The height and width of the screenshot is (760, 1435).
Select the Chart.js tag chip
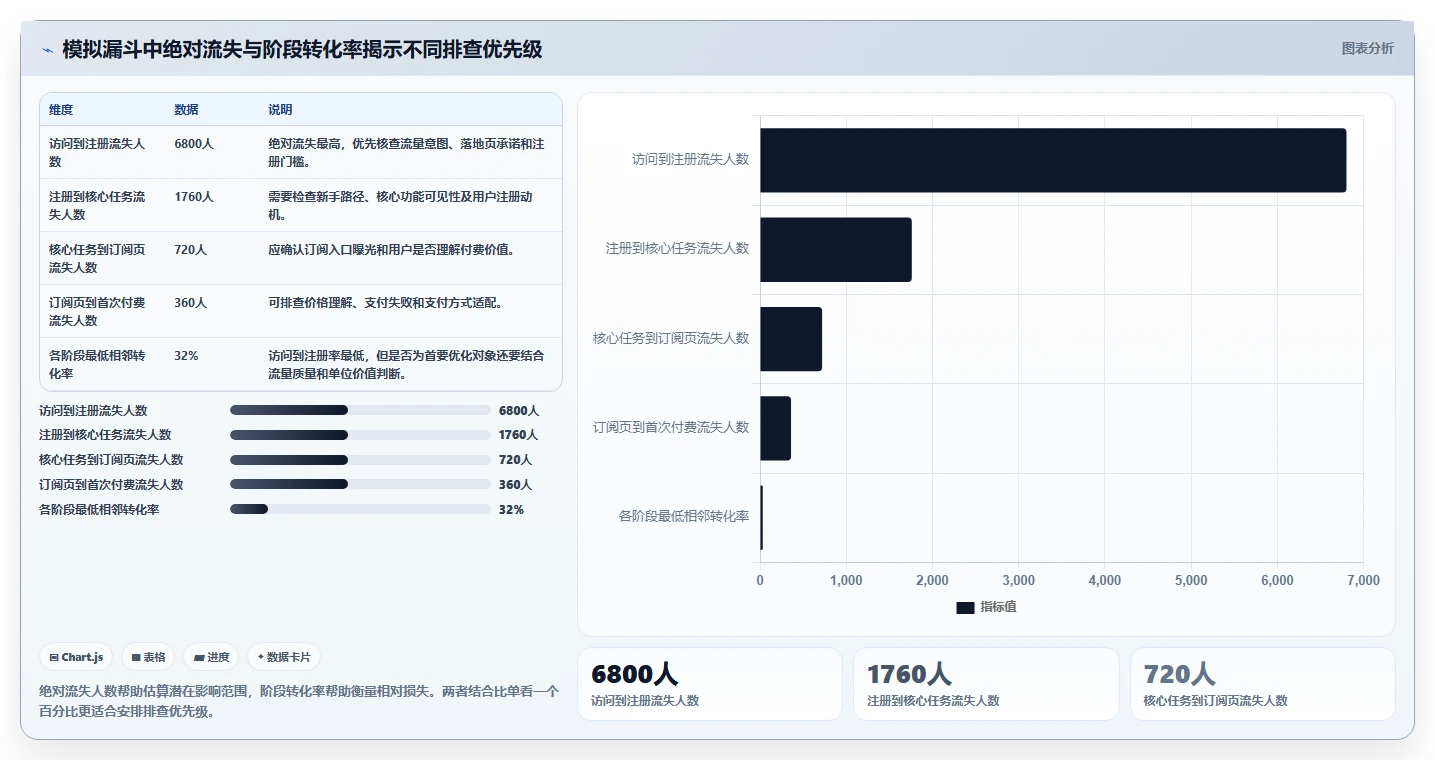[77, 657]
